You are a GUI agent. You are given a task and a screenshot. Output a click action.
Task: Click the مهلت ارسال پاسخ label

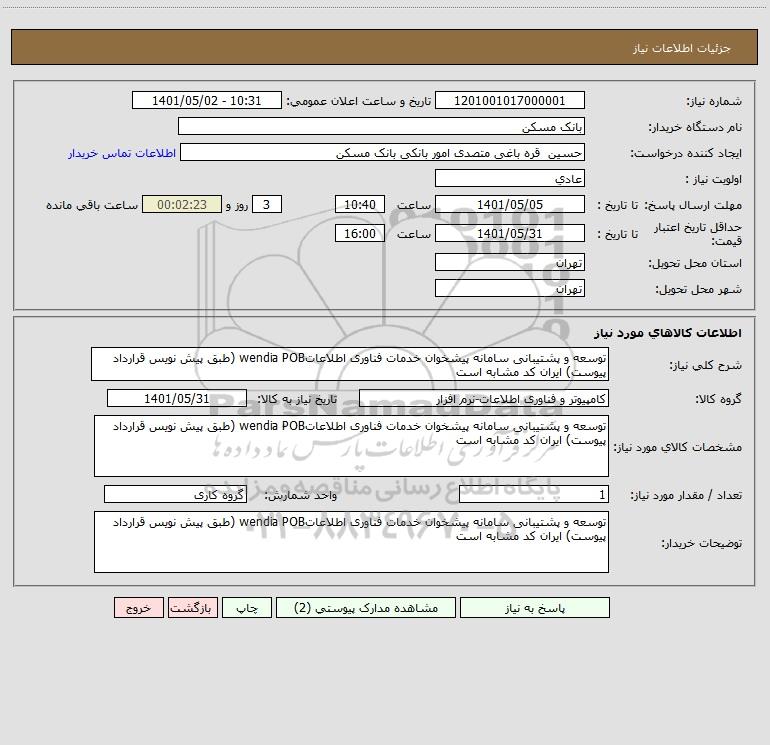693,205
